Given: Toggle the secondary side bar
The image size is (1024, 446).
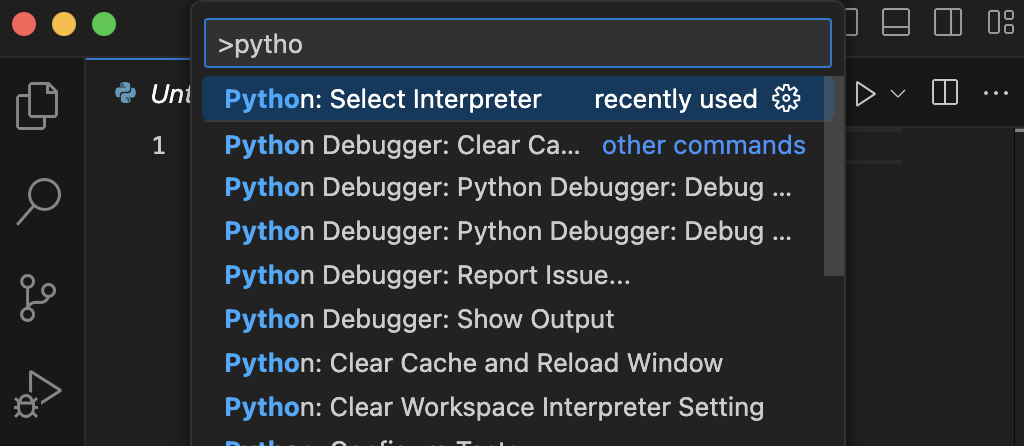Looking at the screenshot, I should [x=948, y=22].
